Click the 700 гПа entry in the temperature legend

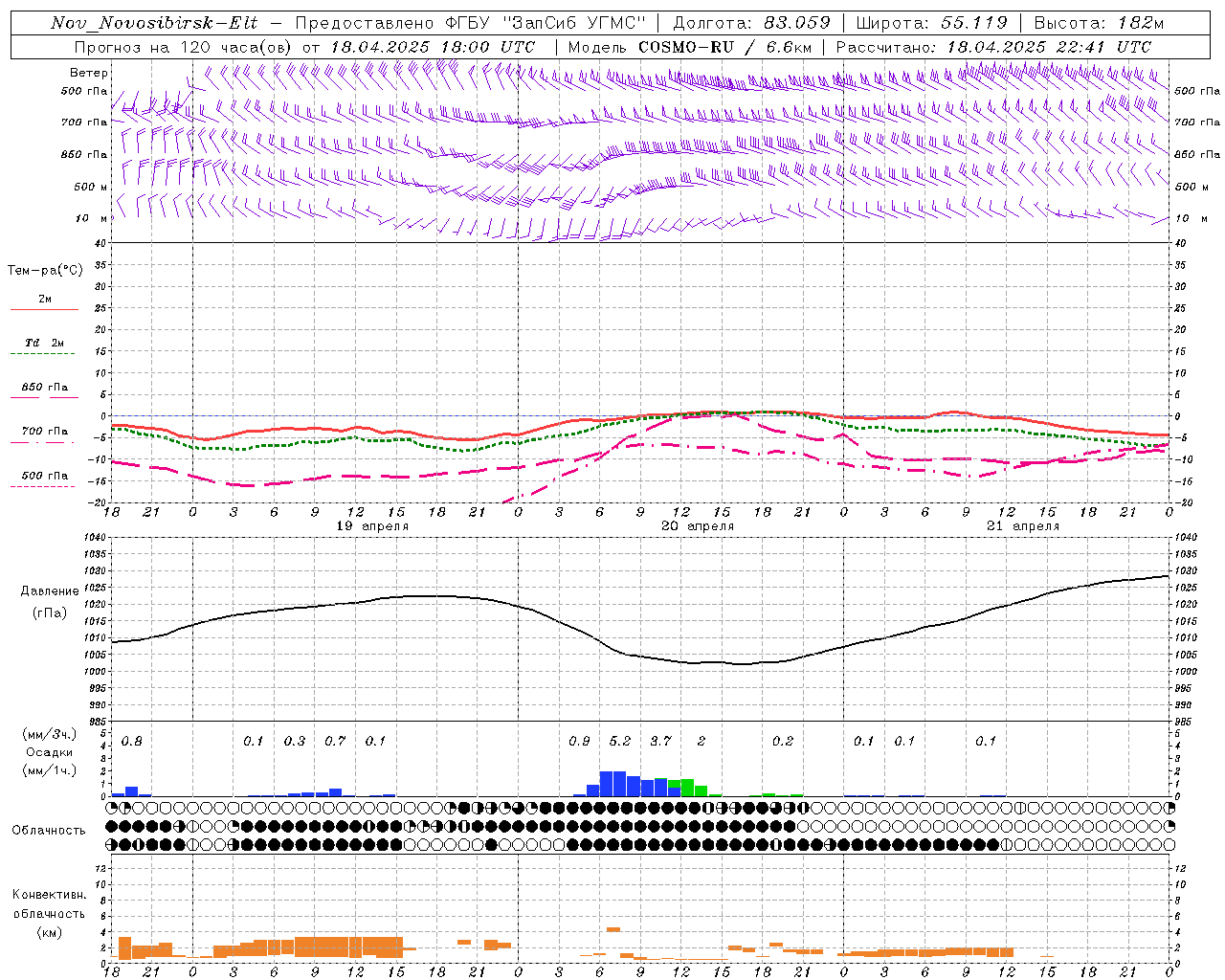45,432
